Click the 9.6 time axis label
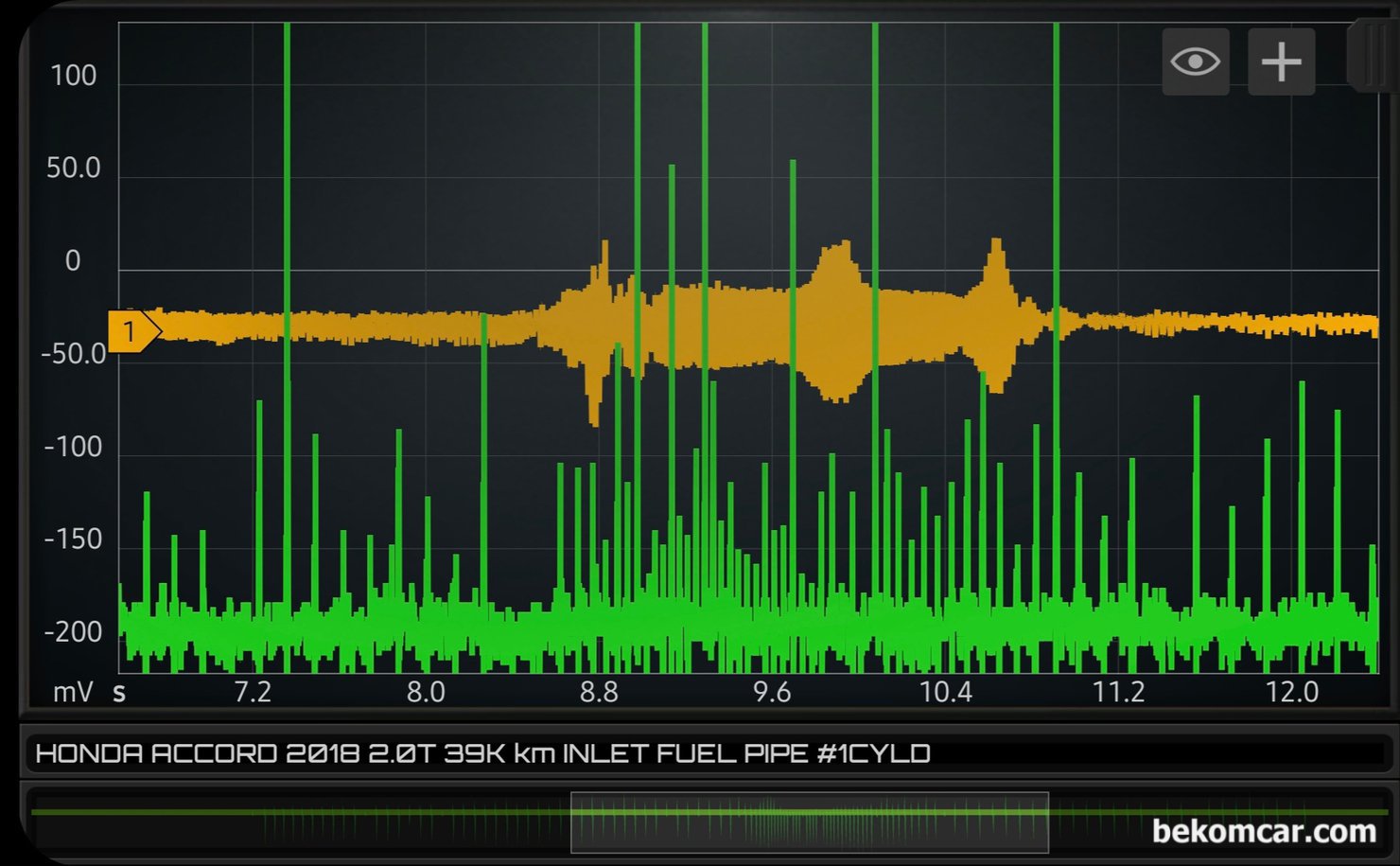This screenshot has height=866, width=1400. tap(772, 693)
